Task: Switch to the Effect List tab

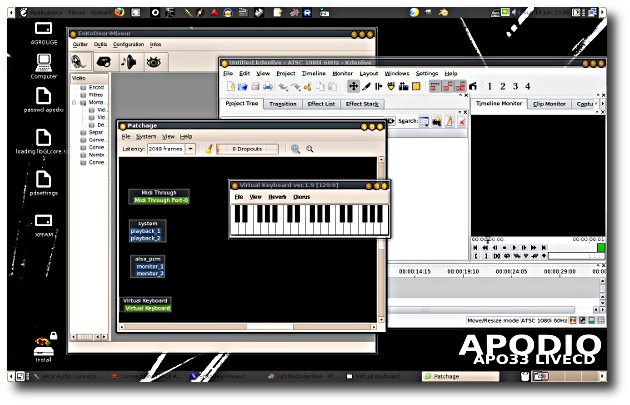Action: click(x=321, y=104)
